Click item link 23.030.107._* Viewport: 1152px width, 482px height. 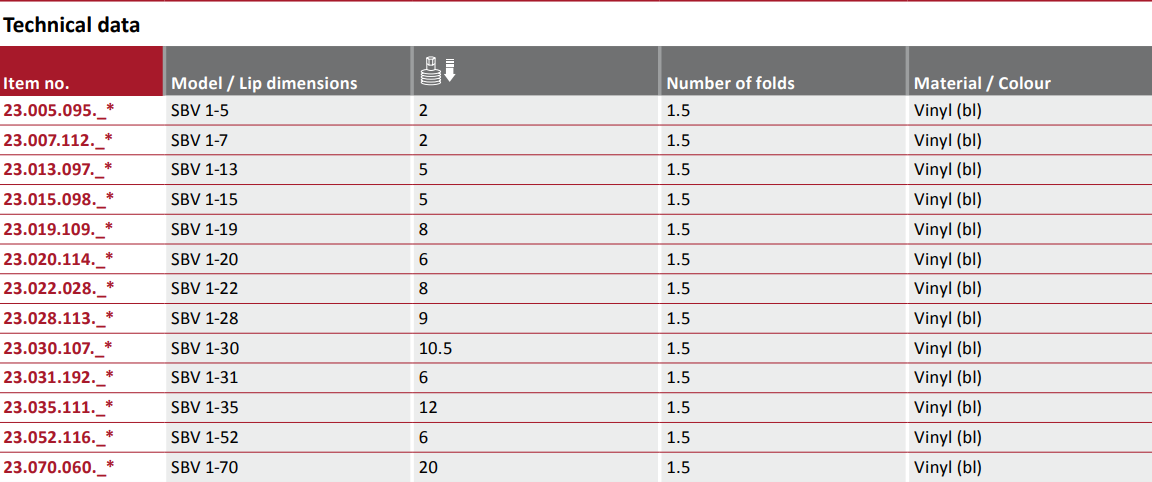(59, 348)
